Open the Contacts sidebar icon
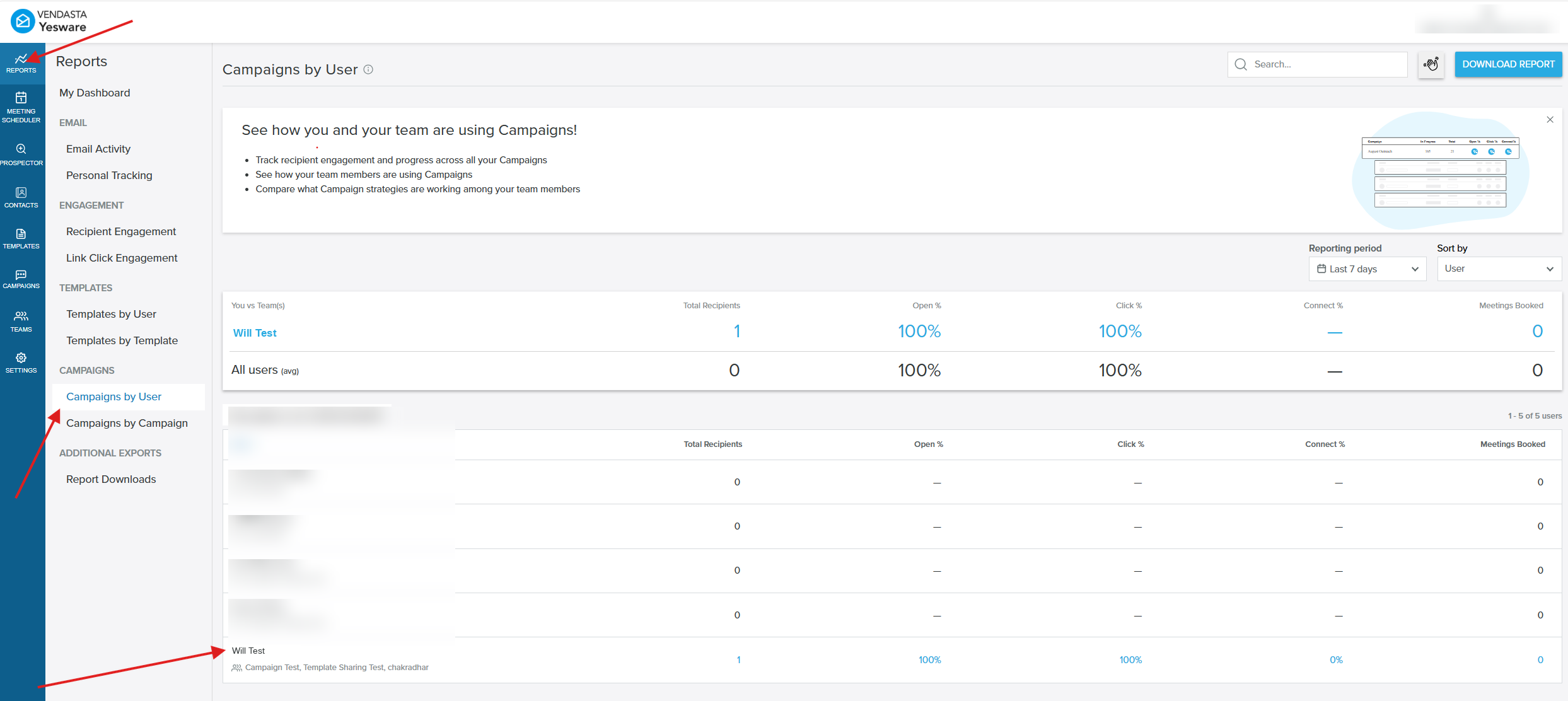The image size is (1568, 701). pos(21,197)
